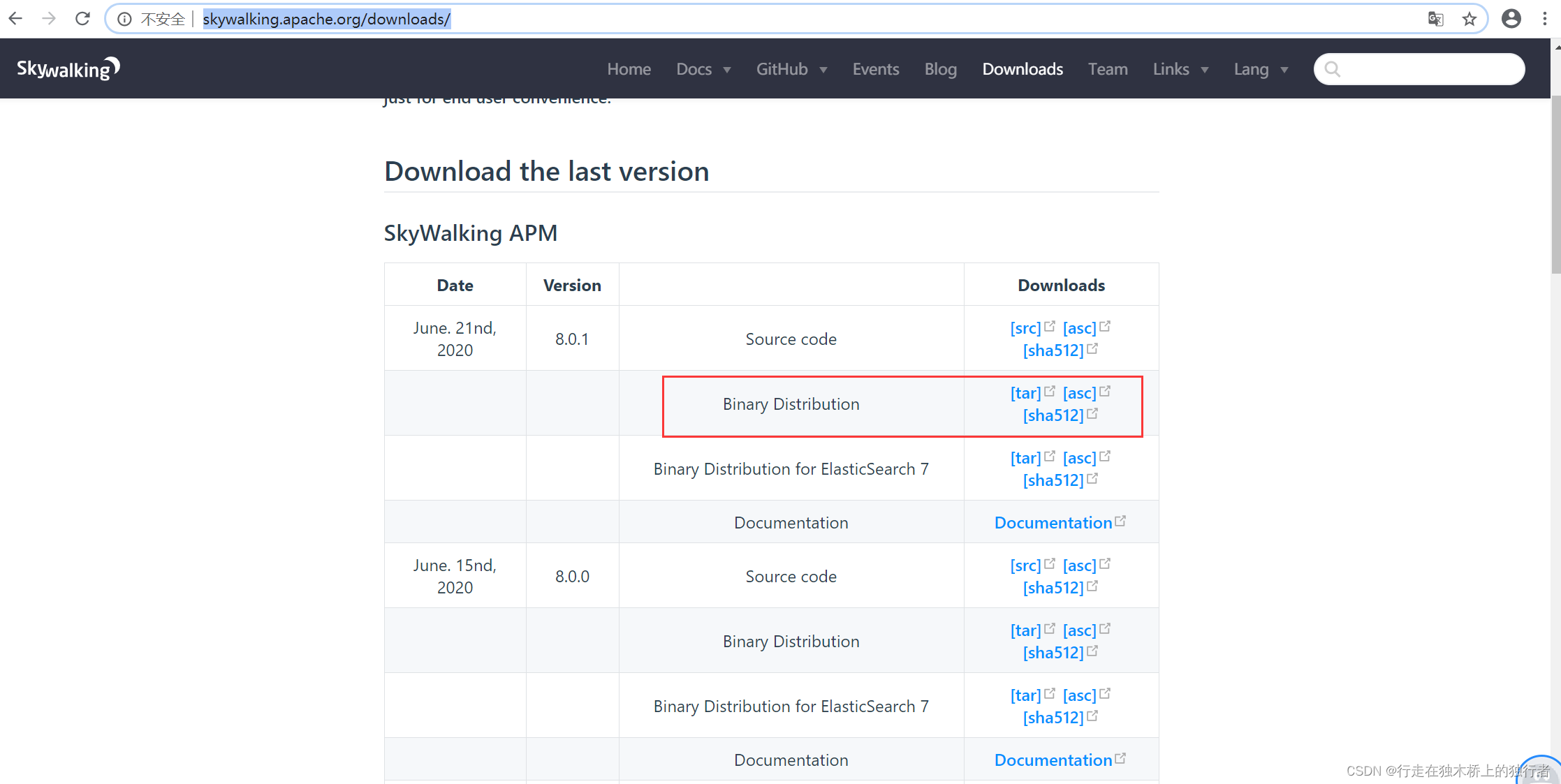
Task: Open the Downloads nav item
Action: click(1023, 69)
